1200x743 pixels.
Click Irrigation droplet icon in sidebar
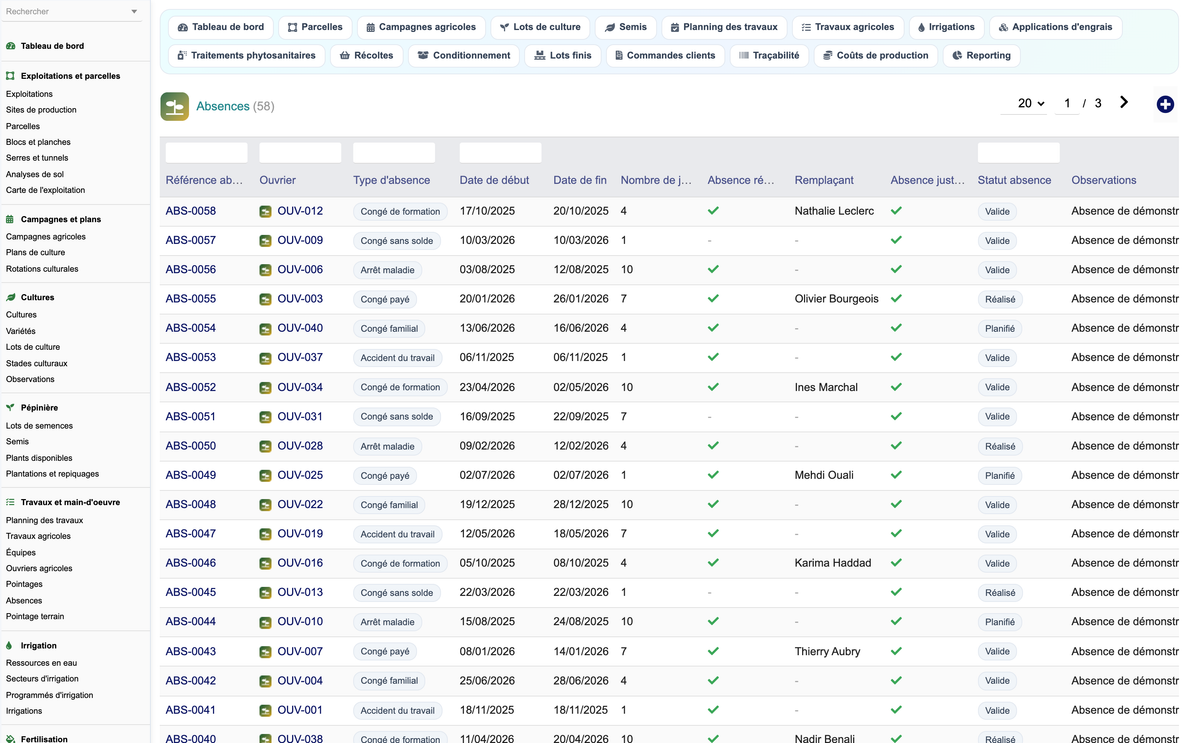(x=10, y=646)
